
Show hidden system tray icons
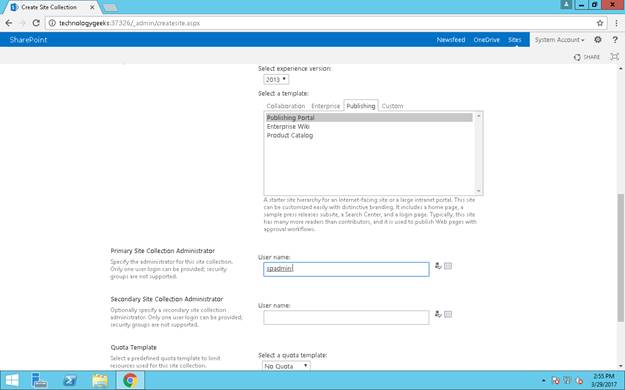tap(544, 381)
